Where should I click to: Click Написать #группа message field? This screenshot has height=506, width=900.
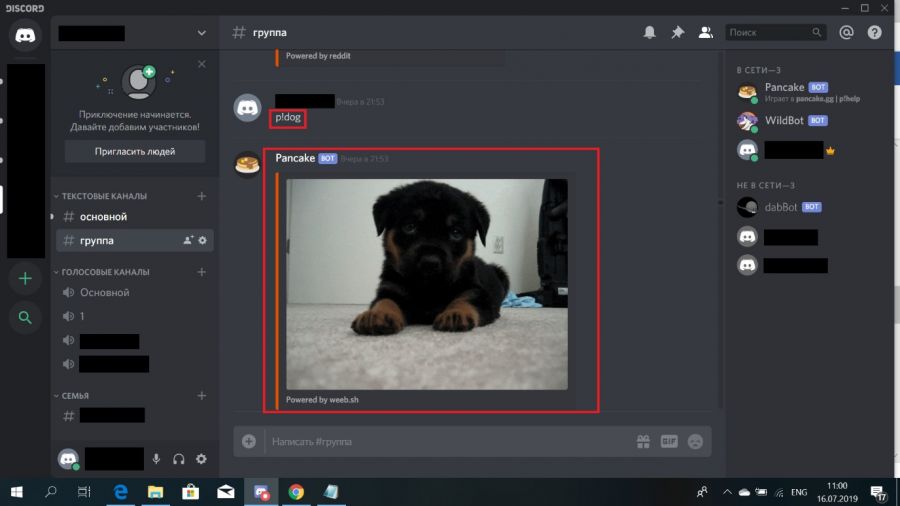448,442
